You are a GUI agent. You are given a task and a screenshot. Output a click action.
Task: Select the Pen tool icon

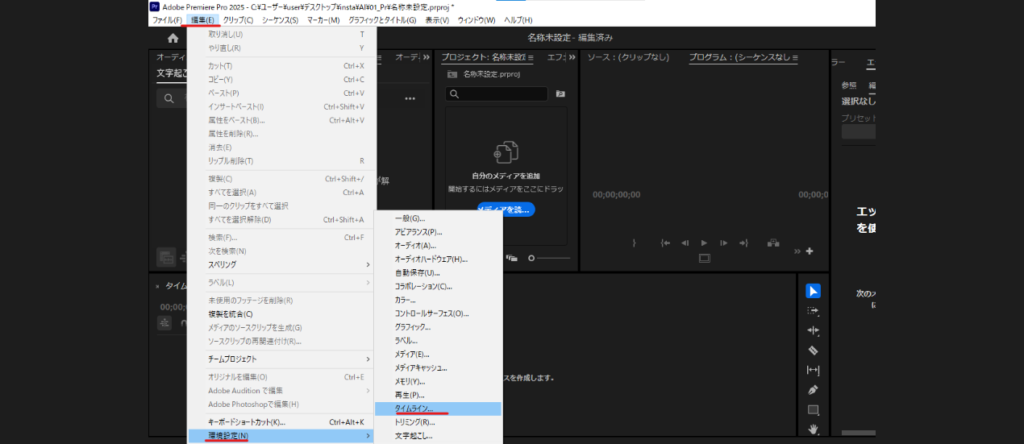coord(813,390)
